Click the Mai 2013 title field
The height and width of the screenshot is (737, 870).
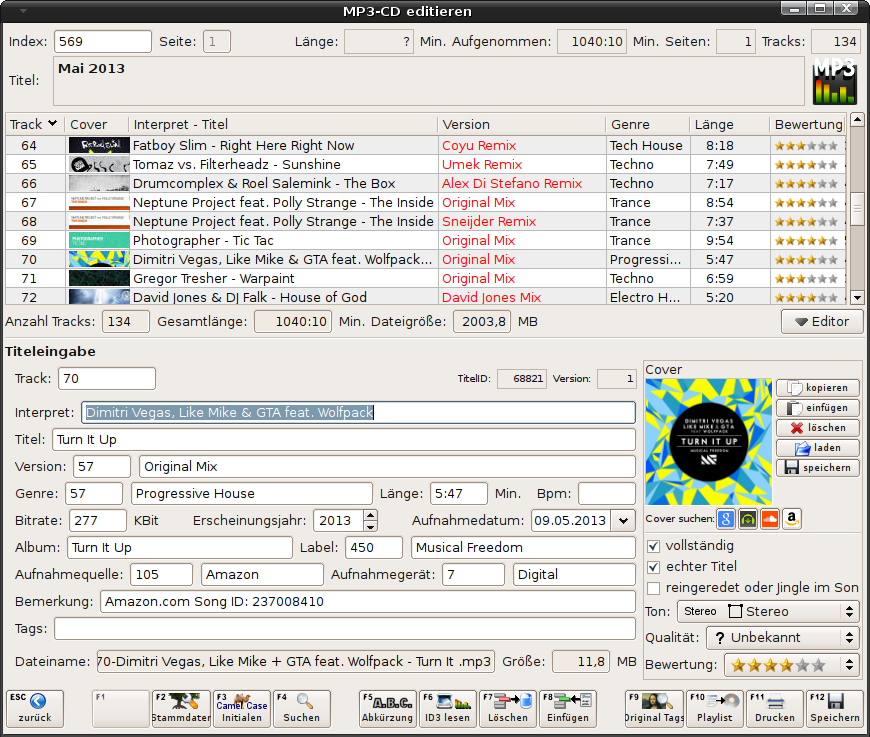pyautogui.click(x=429, y=81)
